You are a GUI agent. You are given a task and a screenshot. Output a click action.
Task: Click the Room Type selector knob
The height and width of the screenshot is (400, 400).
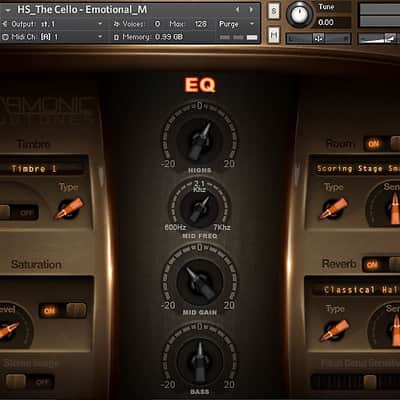click(x=334, y=209)
